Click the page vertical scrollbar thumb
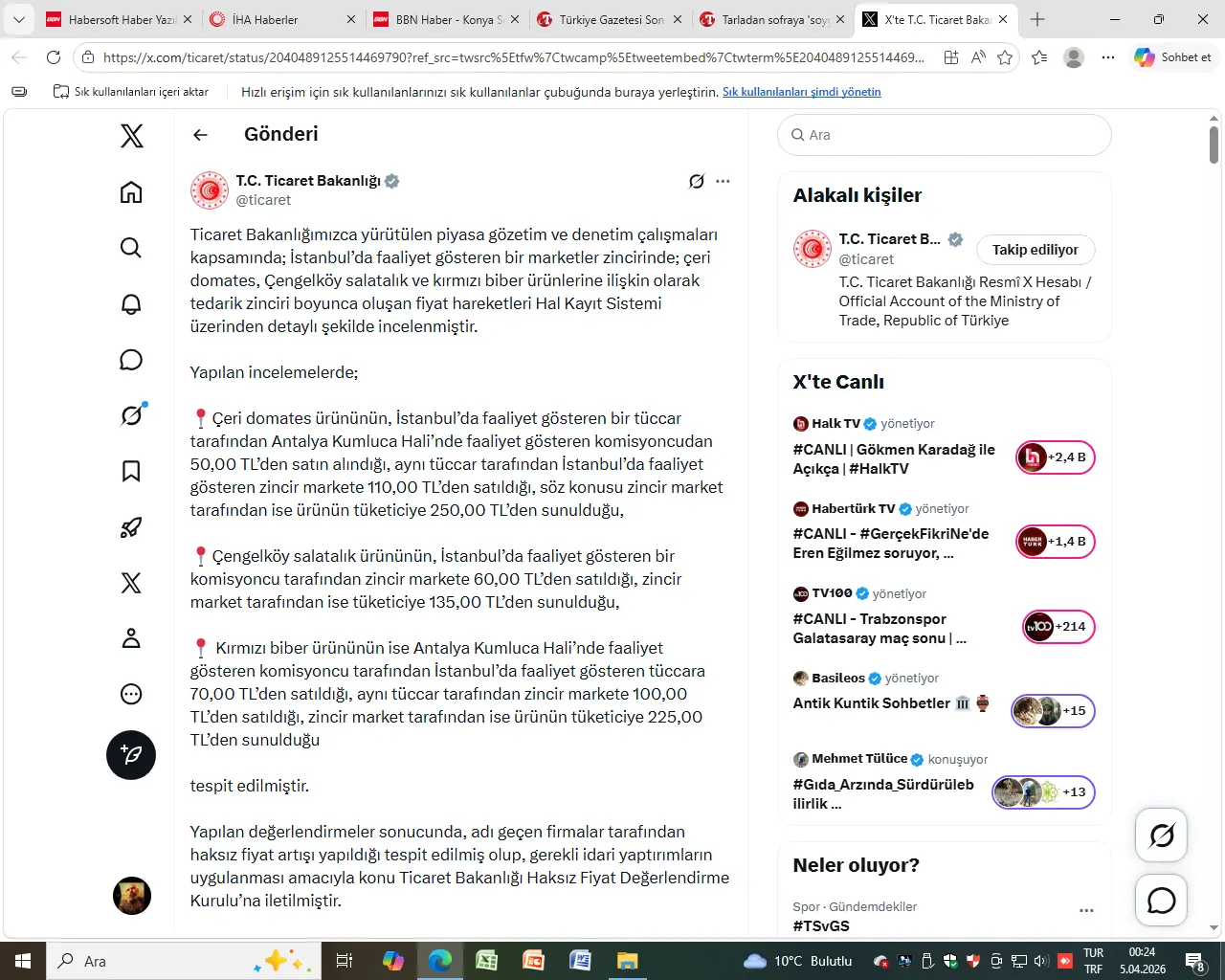1225x980 pixels. pyautogui.click(x=1214, y=145)
